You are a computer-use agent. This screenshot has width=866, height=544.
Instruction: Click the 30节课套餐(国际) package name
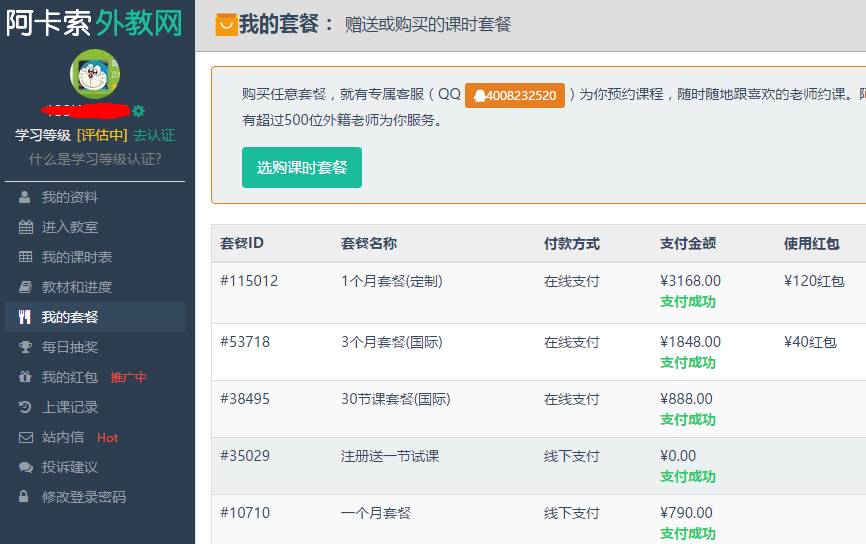(x=395, y=399)
